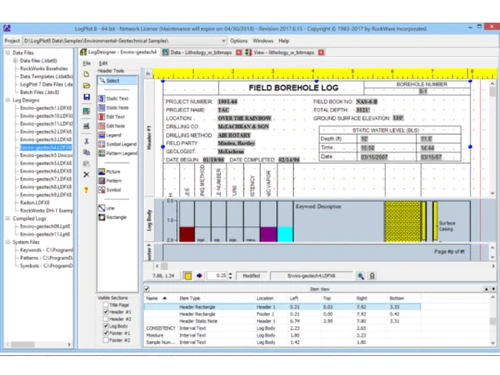The image size is (500, 375).
Task: Sort Item View by Item Type column
Action: [x=190, y=298]
